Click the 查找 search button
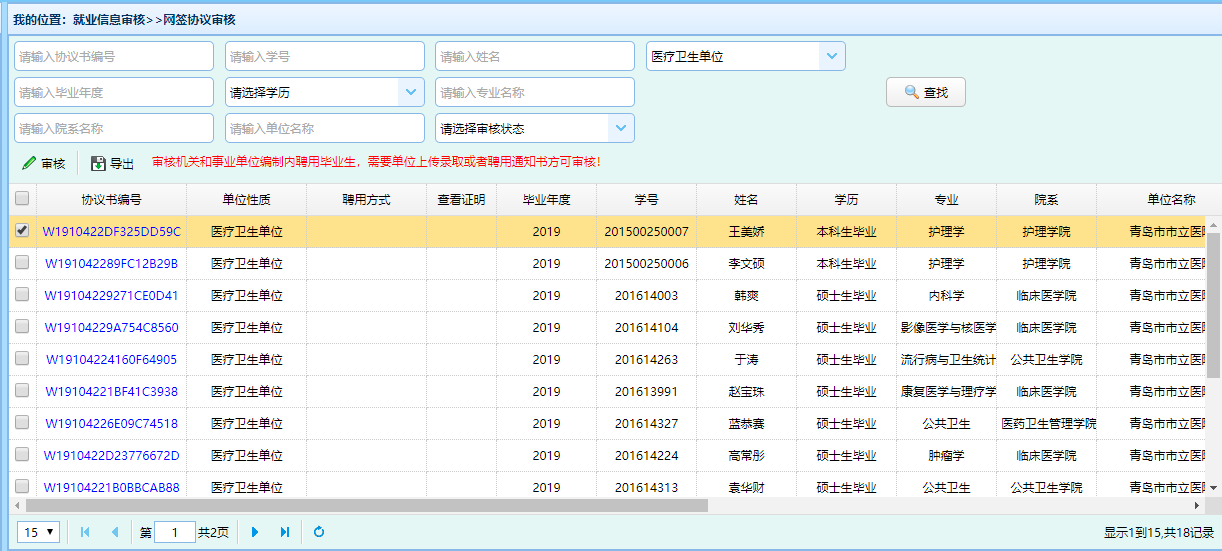This screenshot has width=1222, height=551. 925,92
